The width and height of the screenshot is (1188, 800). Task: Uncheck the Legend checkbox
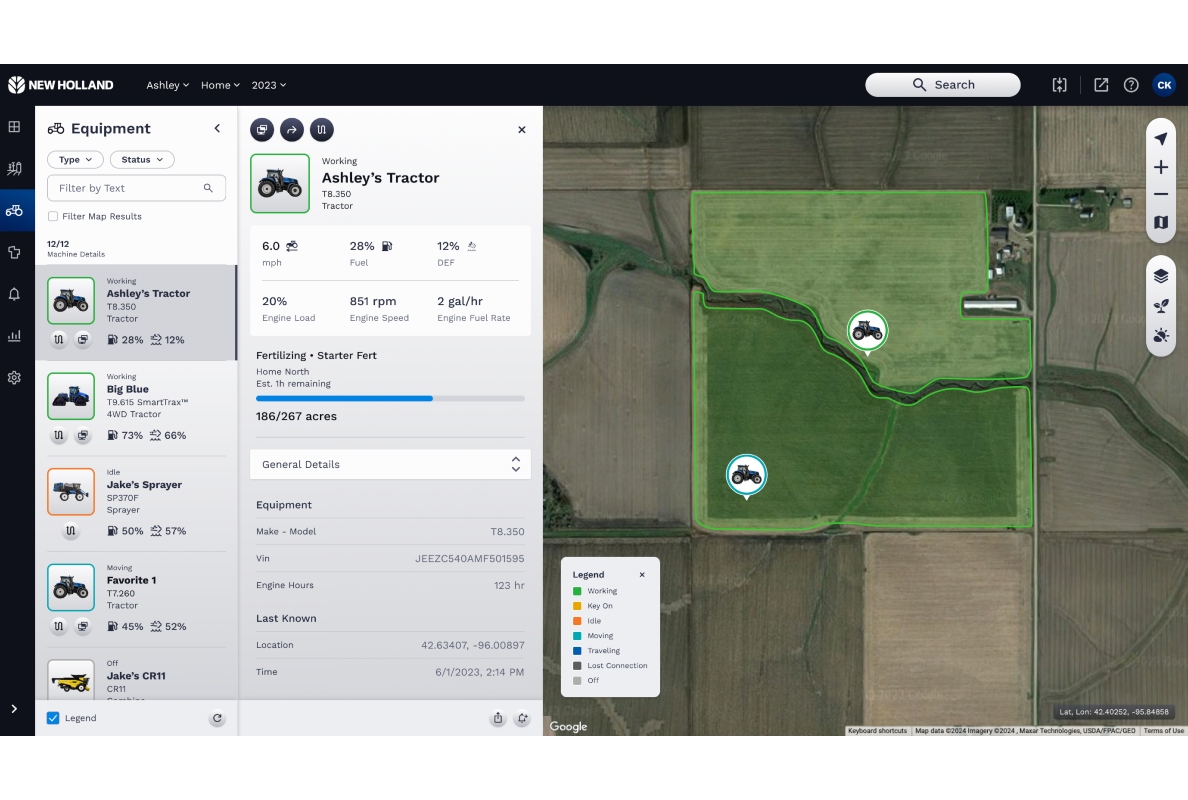click(x=53, y=718)
